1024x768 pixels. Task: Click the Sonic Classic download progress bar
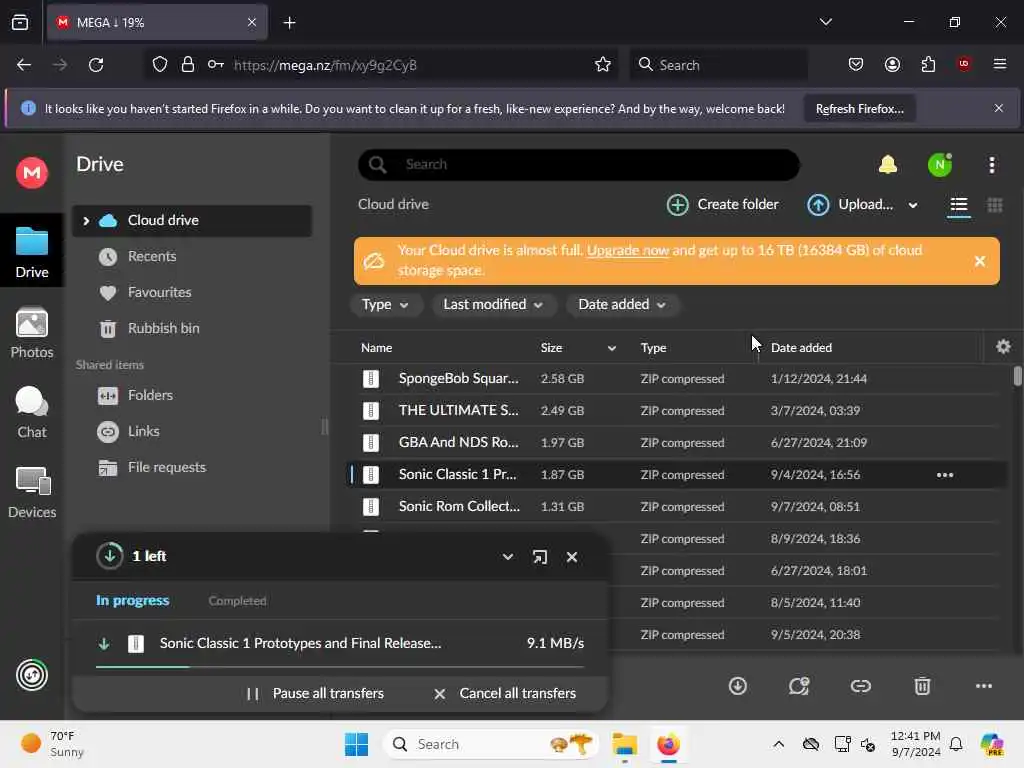[x=340, y=667]
